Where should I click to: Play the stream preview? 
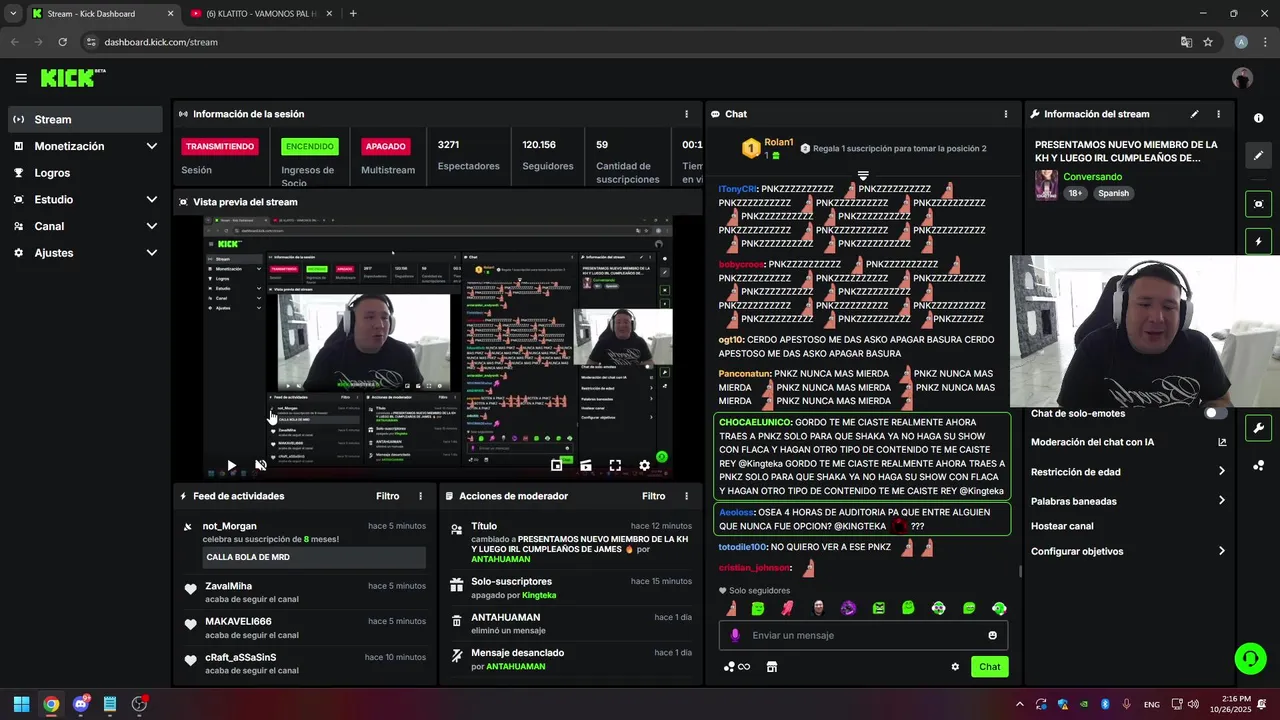click(231, 465)
